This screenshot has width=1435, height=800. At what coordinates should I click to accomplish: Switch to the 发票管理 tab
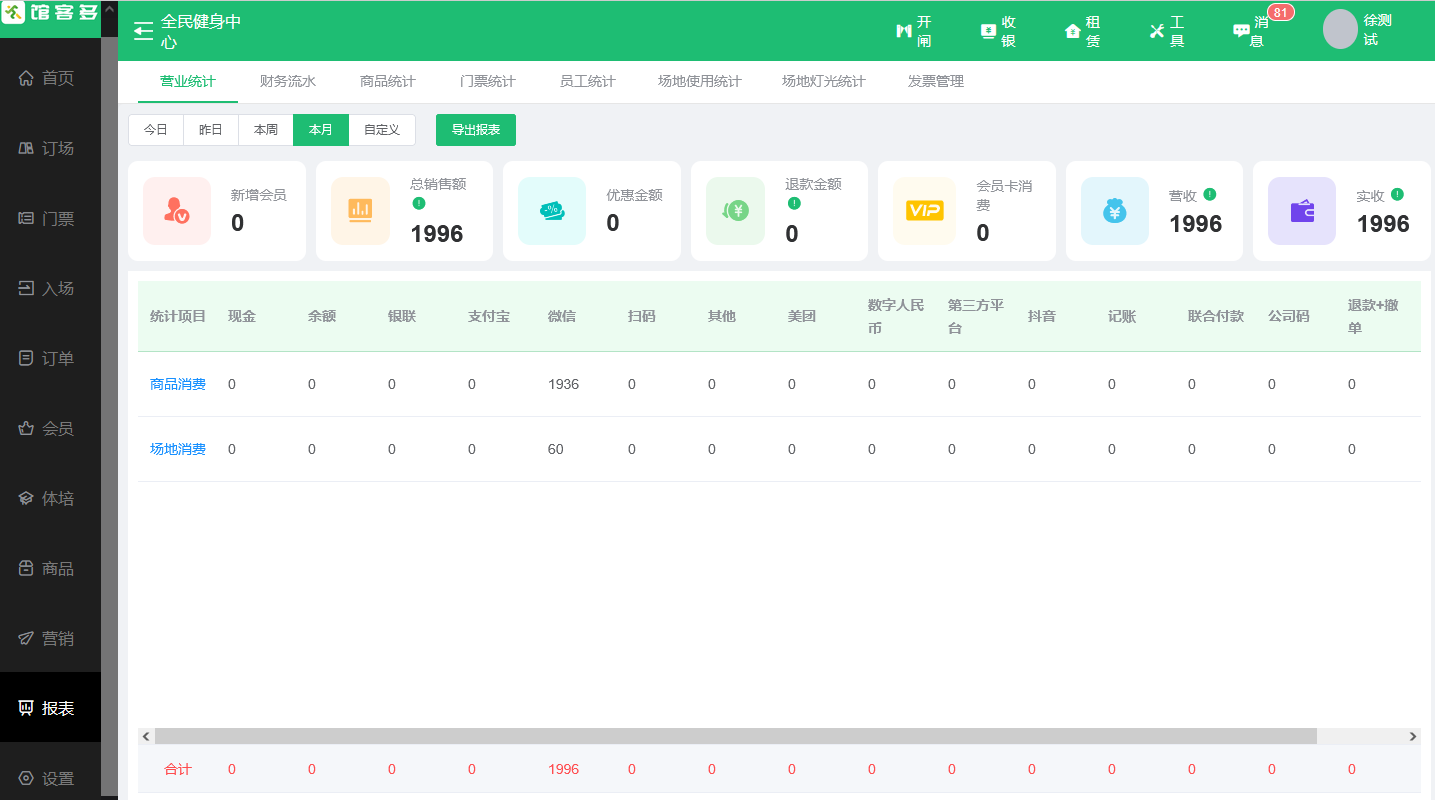click(936, 81)
